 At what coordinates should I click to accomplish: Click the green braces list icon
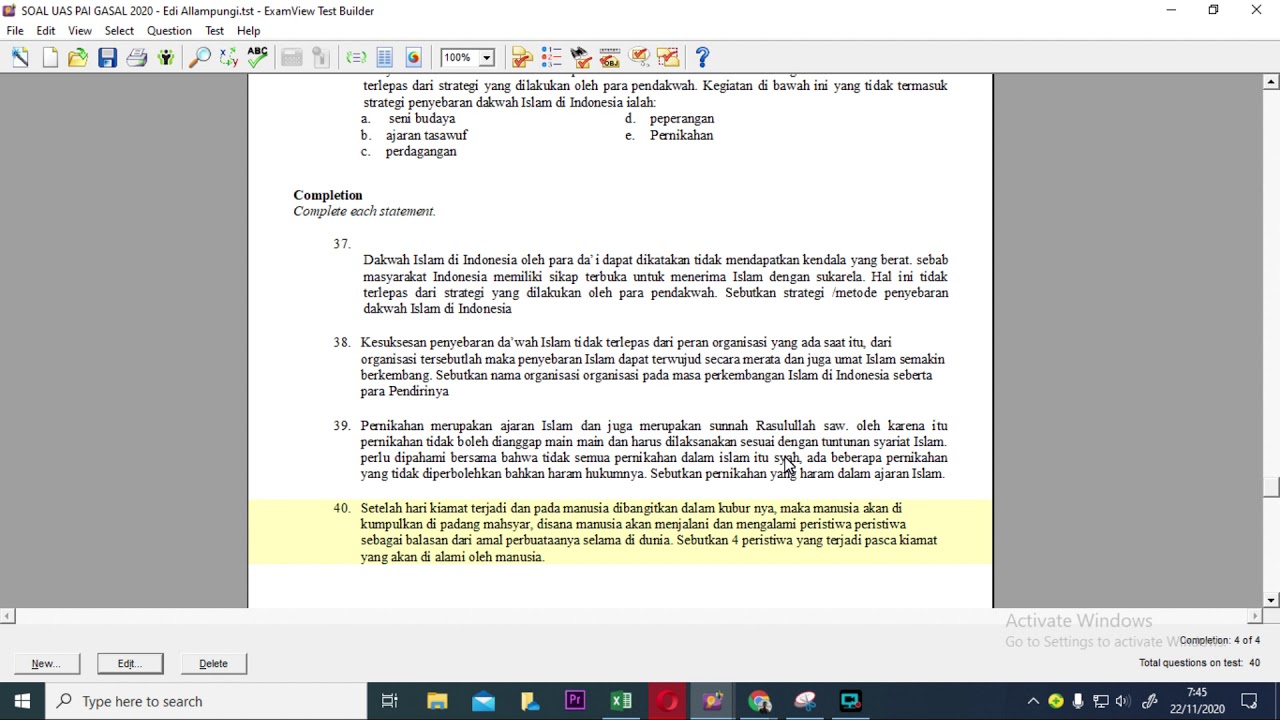[355, 57]
